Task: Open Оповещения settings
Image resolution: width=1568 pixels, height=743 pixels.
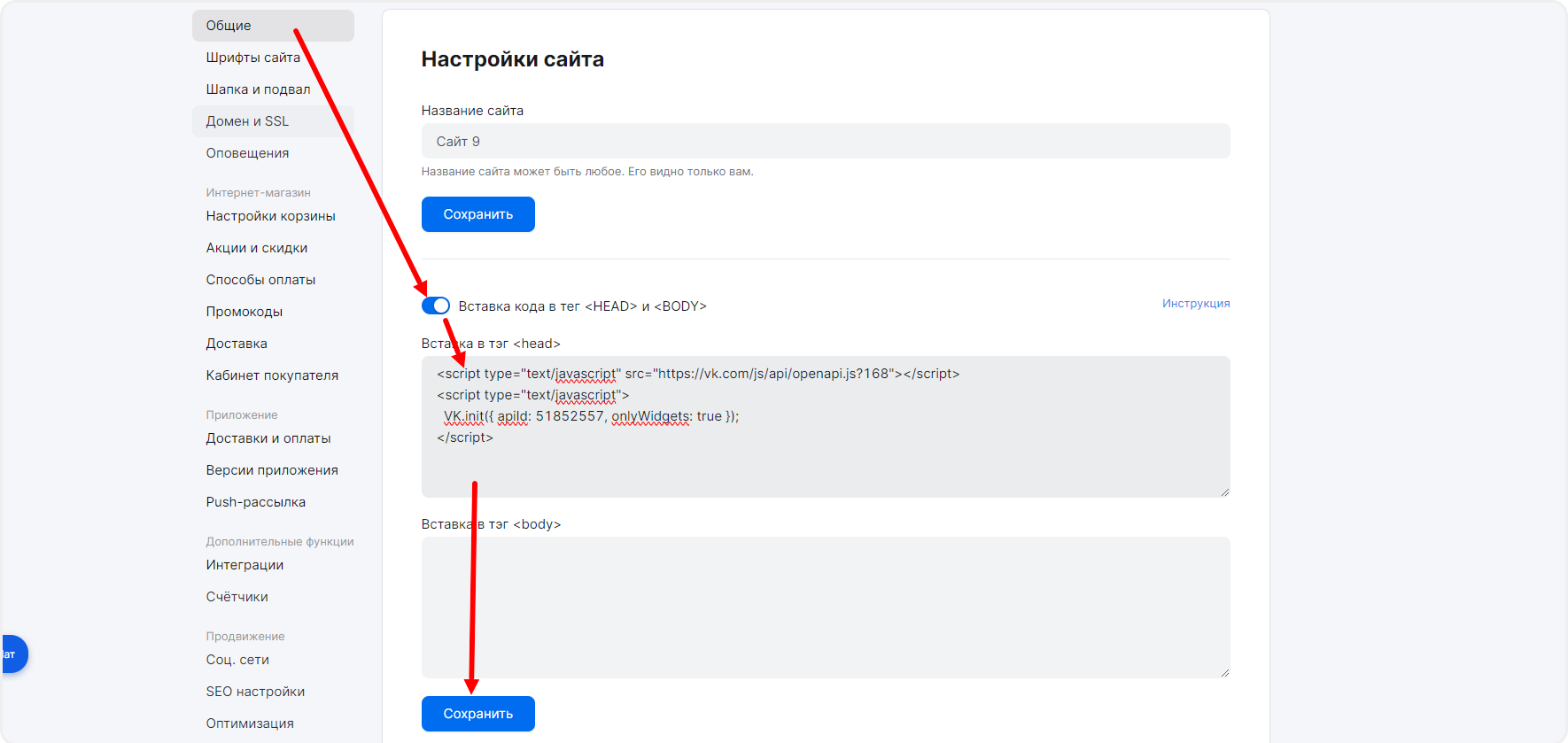Action: pos(247,153)
